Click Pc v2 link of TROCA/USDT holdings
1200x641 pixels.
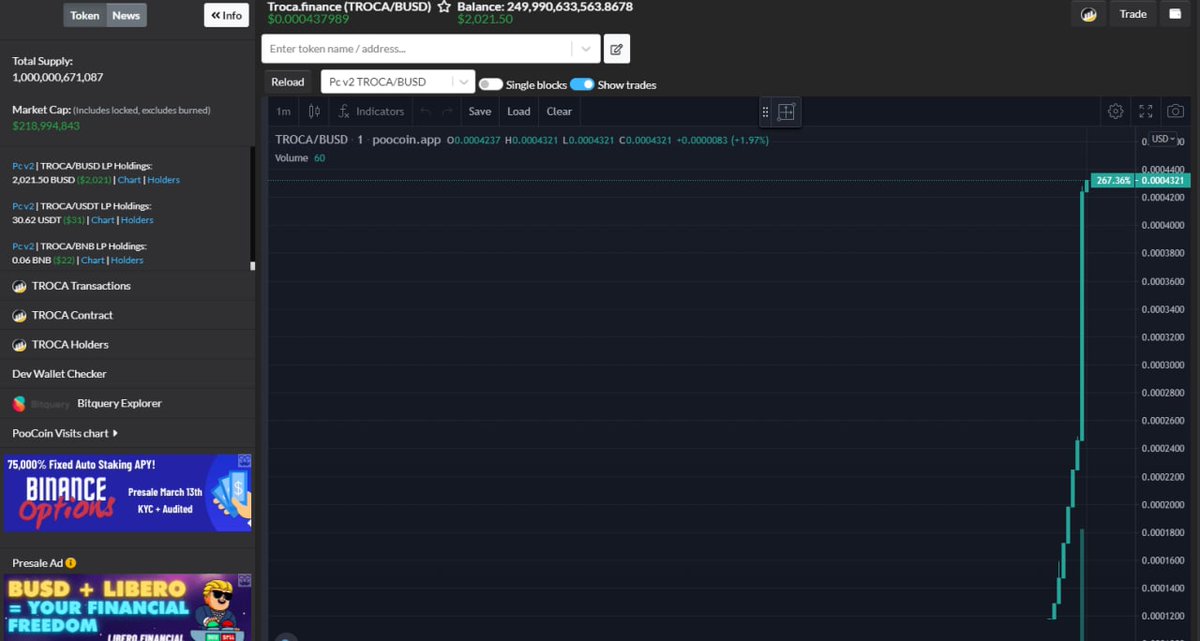22,206
